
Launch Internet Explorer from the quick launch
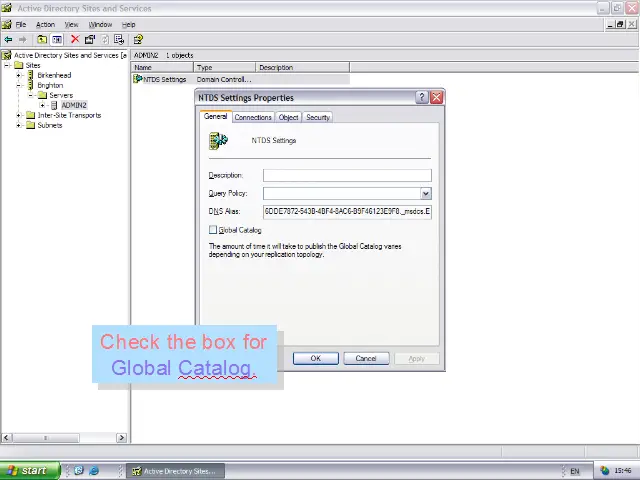click(x=94, y=471)
